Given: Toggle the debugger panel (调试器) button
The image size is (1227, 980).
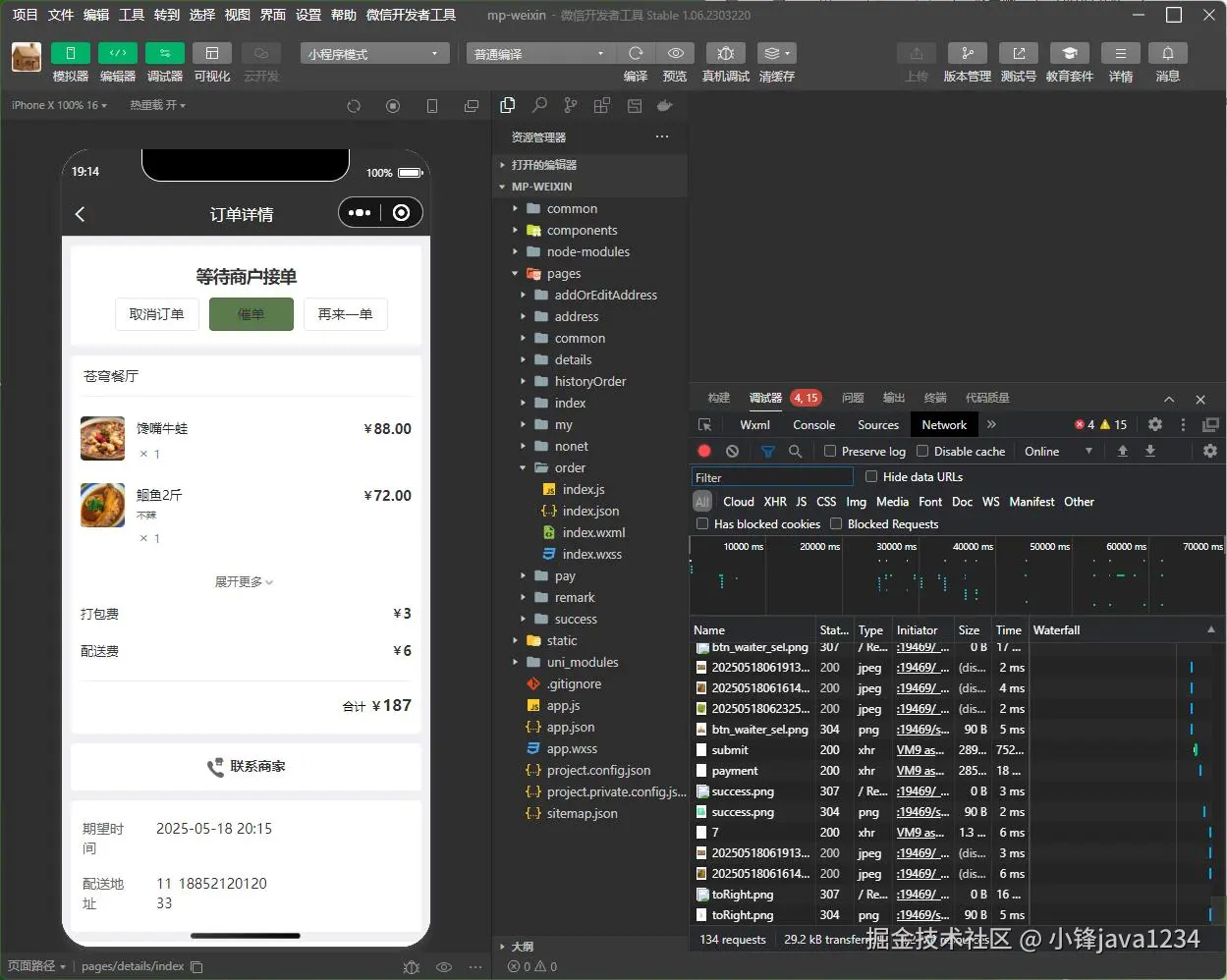Looking at the screenshot, I should [x=165, y=53].
